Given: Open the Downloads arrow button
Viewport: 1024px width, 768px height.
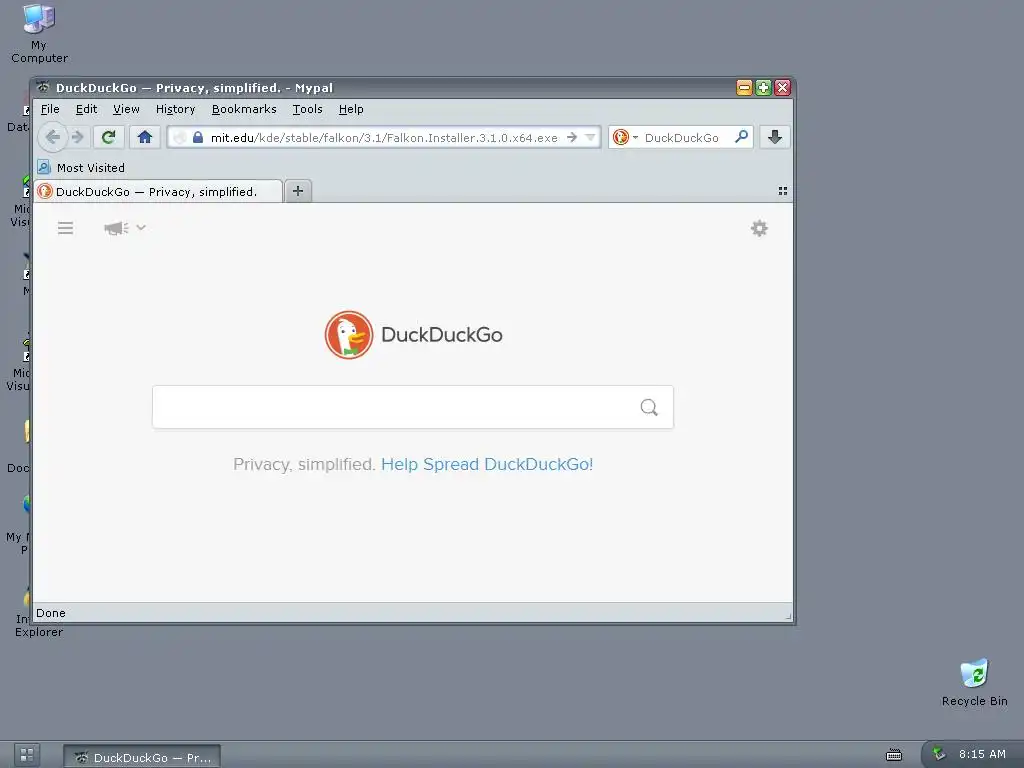Looking at the screenshot, I should pos(775,137).
